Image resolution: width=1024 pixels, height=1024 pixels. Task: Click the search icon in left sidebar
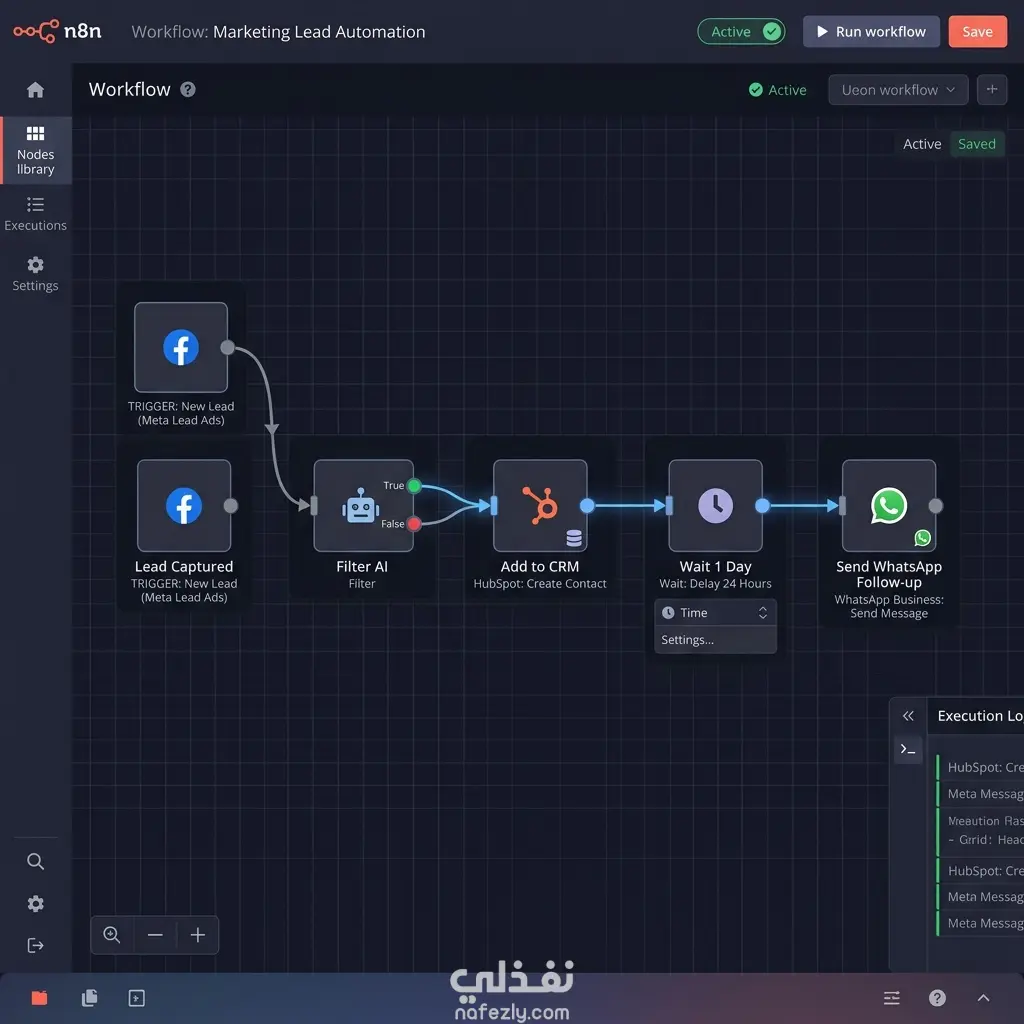coord(35,861)
